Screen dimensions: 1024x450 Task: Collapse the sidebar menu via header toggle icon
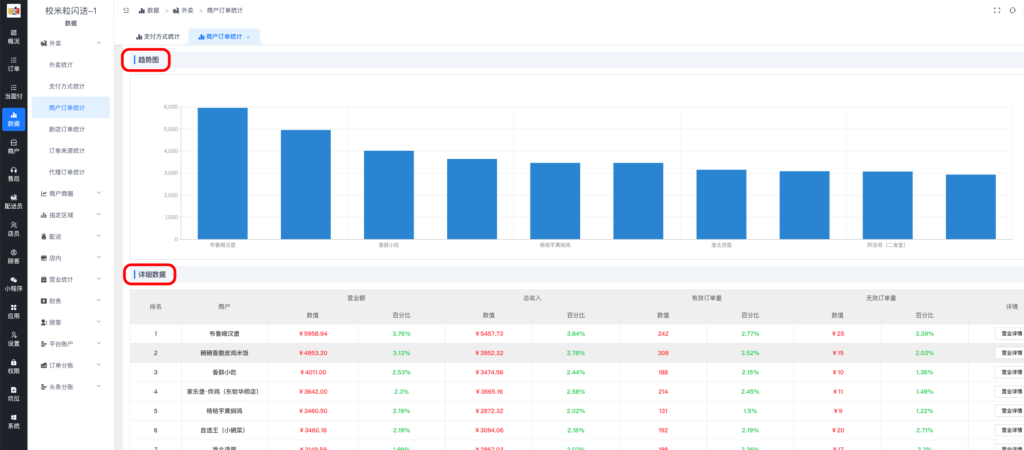pos(125,10)
